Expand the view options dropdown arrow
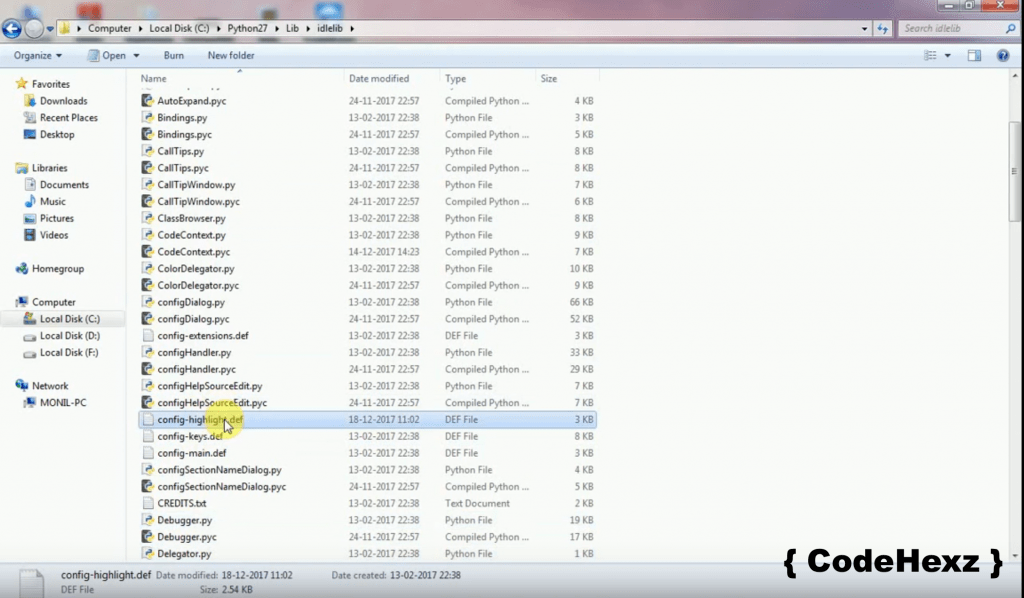This screenshot has width=1024, height=598. point(948,56)
